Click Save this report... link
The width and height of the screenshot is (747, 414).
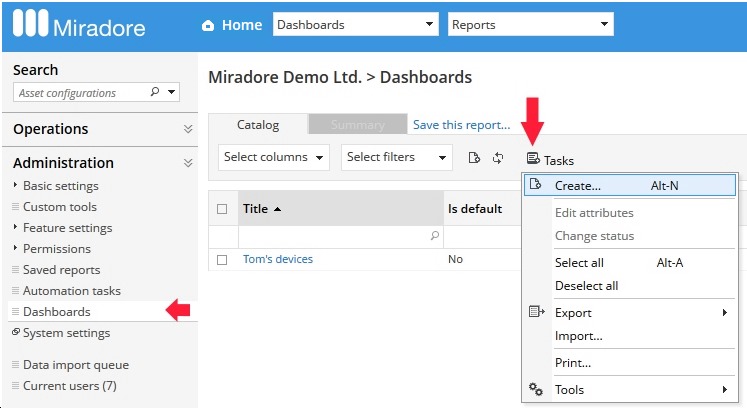tap(461, 125)
